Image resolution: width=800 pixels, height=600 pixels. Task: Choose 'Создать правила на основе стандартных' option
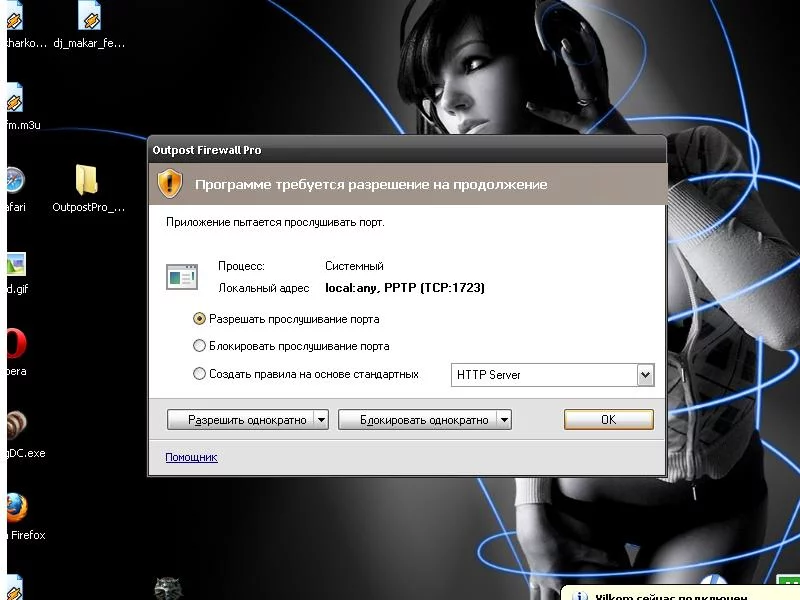click(199, 374)
